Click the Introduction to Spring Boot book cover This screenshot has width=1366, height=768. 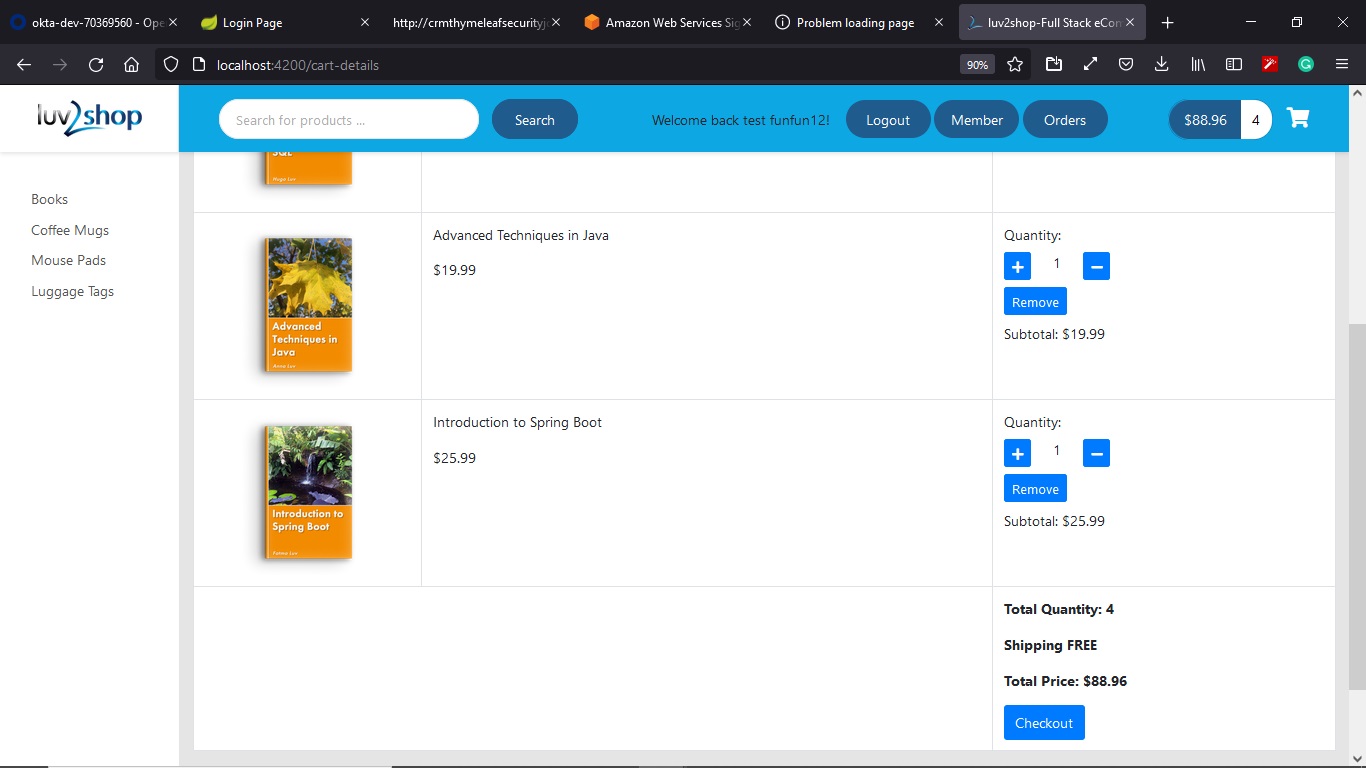(309, 492)
